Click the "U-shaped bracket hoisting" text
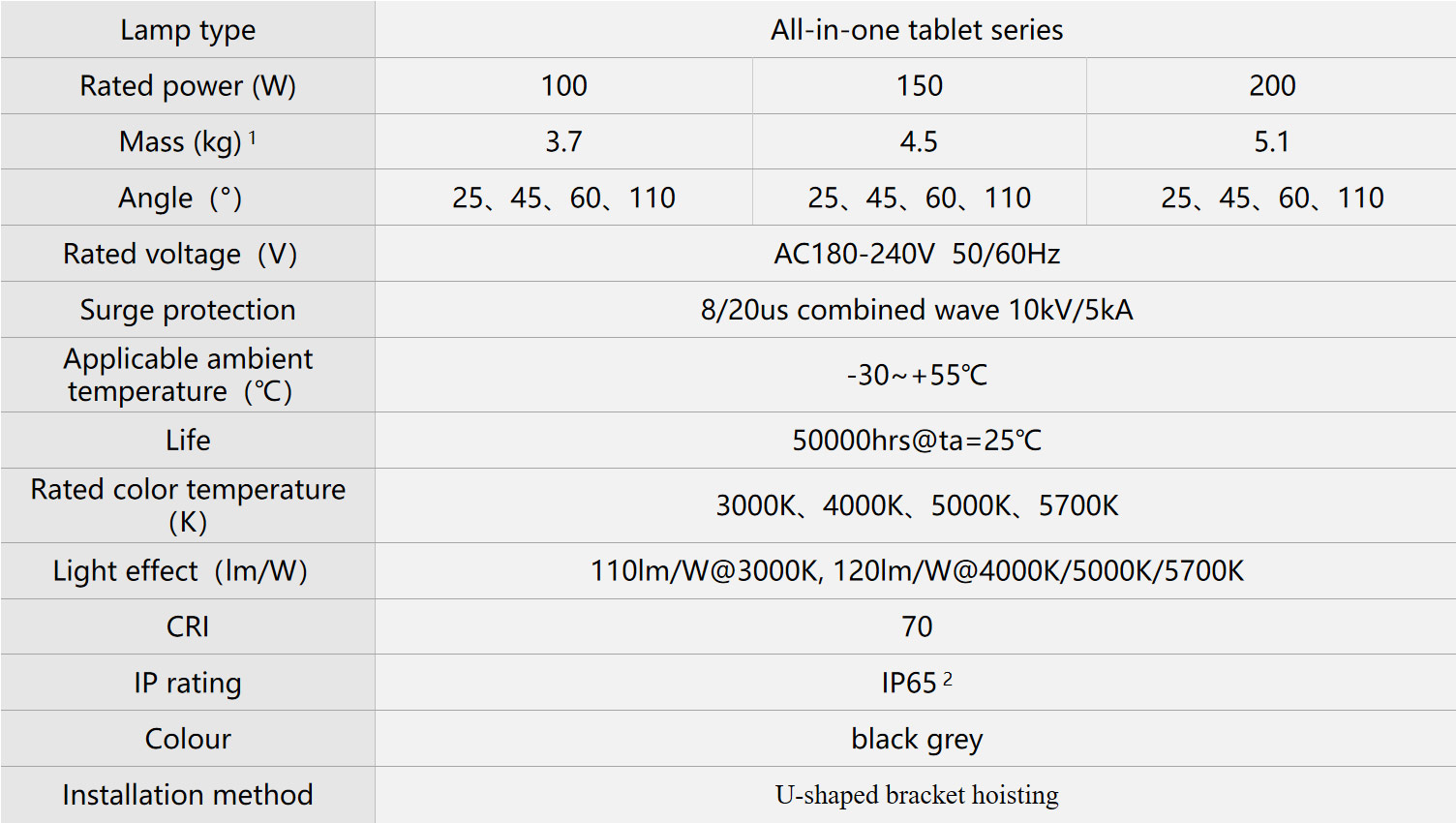Viewport: 1456px width, 823px height. click(916, 796)
